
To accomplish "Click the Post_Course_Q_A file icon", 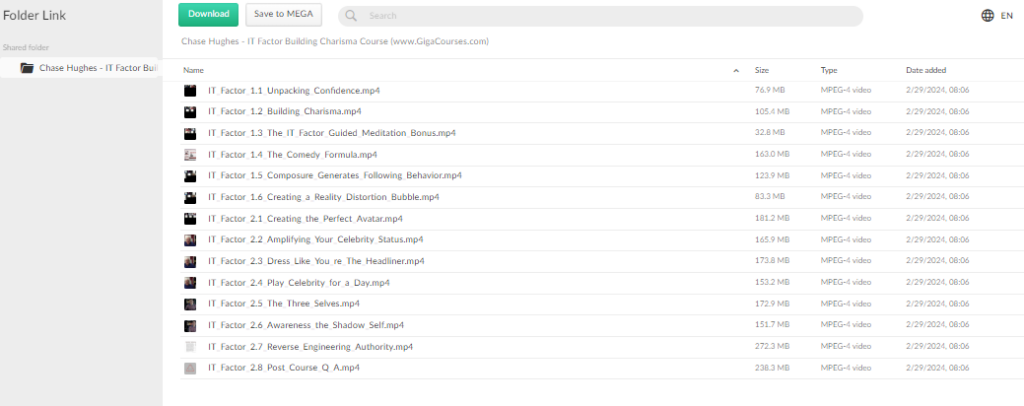I will [190, 368].
